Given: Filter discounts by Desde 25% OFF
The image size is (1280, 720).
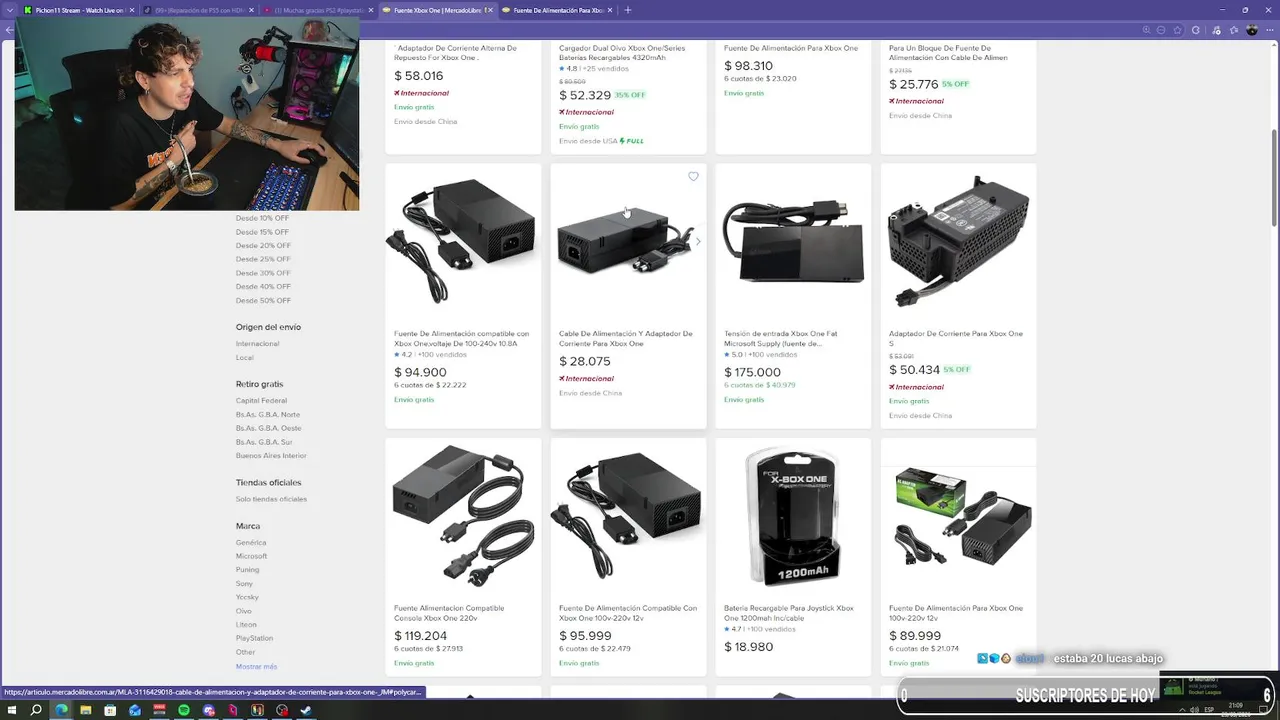Looking at the screenshot, I should pyautogui.click(x=263, y=259).
